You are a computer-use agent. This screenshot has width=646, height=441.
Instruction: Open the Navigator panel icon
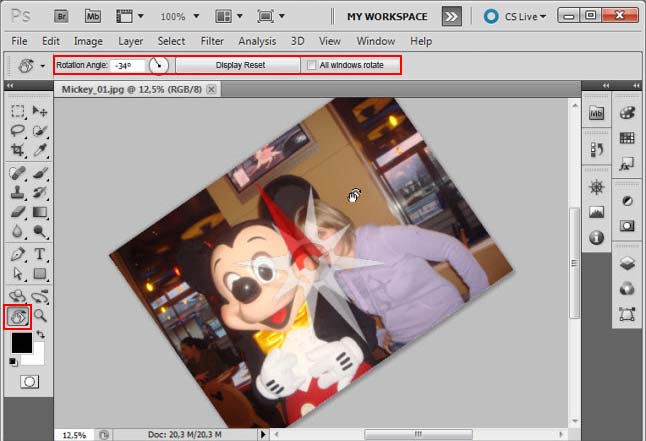(596, 187)
